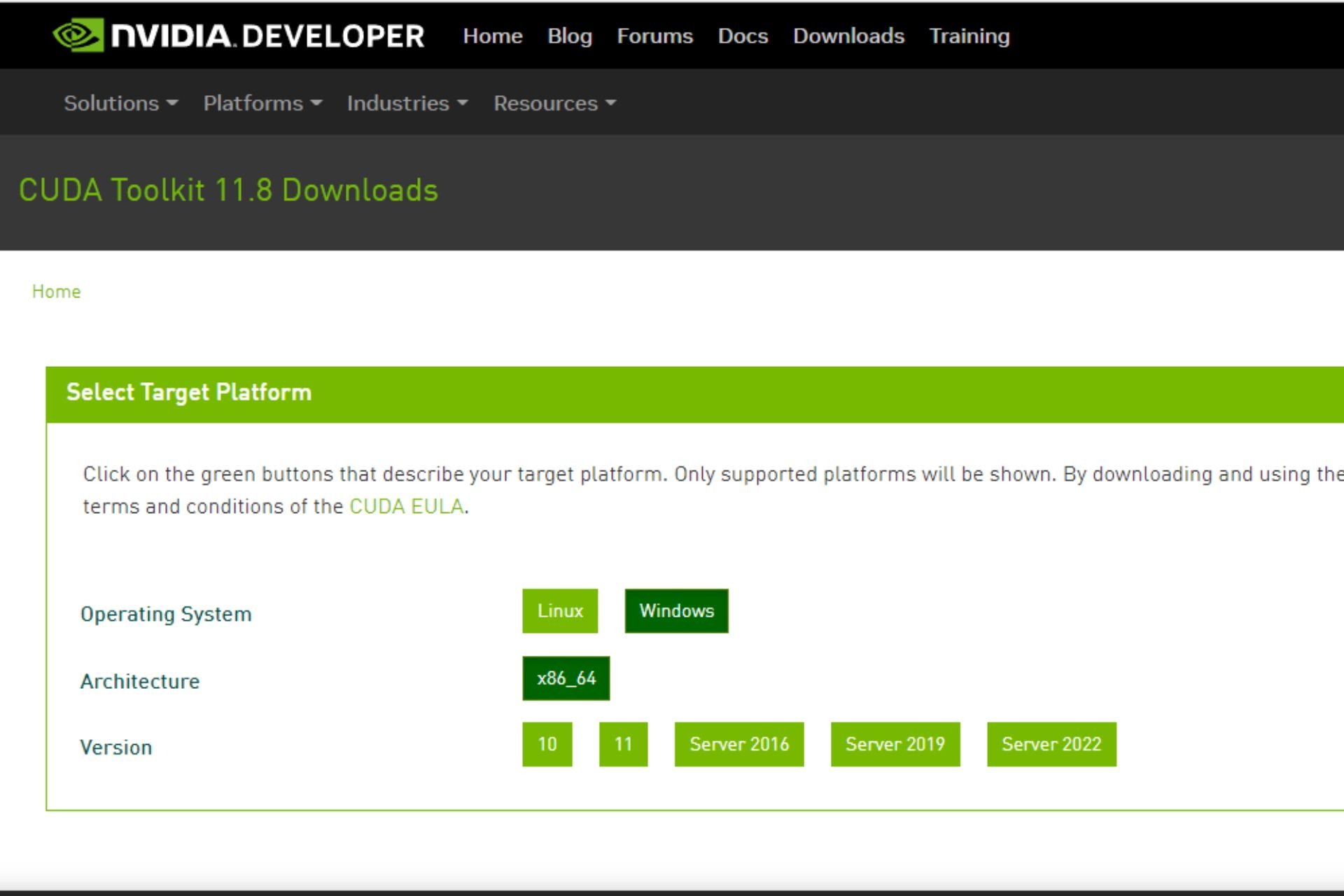Navigate to Downloads in top bar
The image size is (1344, 896).
[848, 36]
